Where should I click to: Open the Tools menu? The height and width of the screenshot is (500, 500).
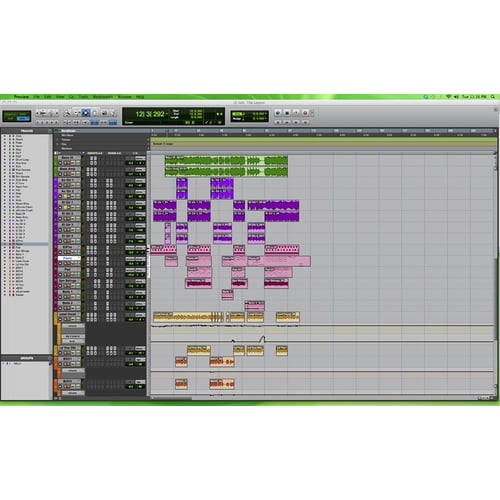[x=83, y=97]
